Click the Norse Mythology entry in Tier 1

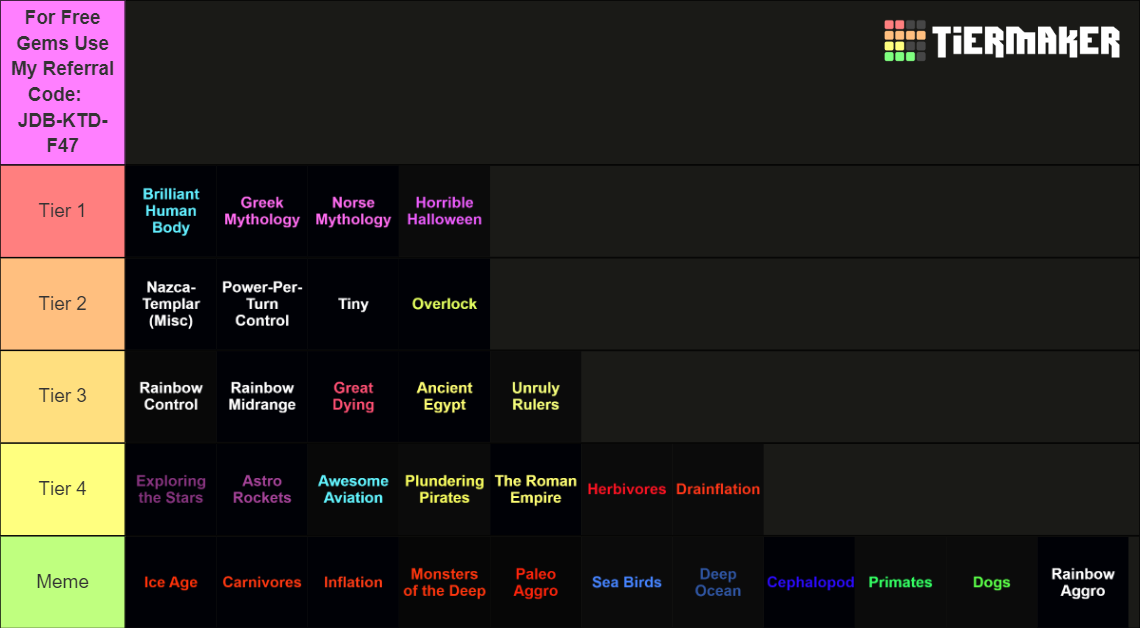coord(352,211)
